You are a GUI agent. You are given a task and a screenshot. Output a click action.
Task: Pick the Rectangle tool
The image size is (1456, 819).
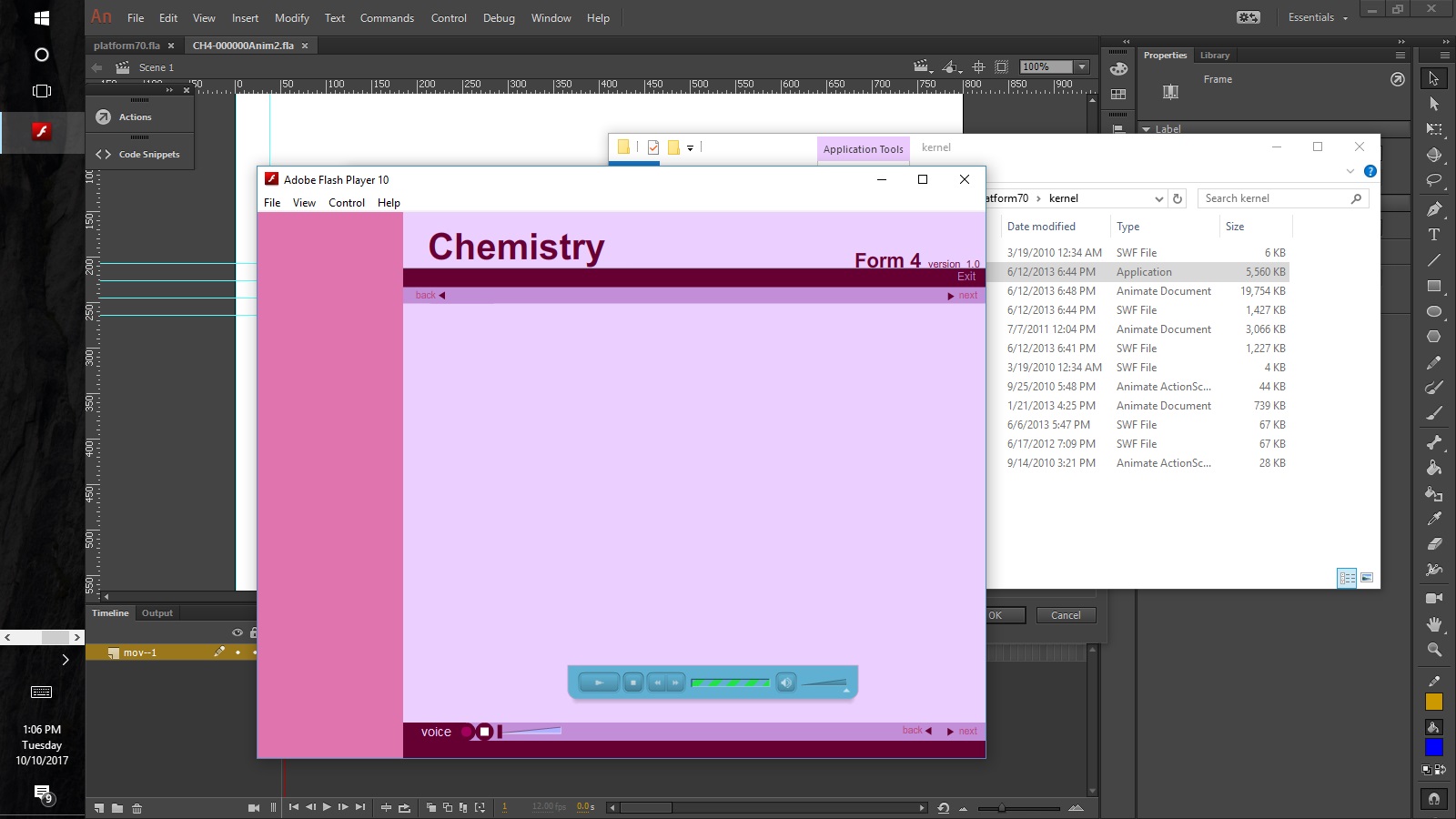1434,286
